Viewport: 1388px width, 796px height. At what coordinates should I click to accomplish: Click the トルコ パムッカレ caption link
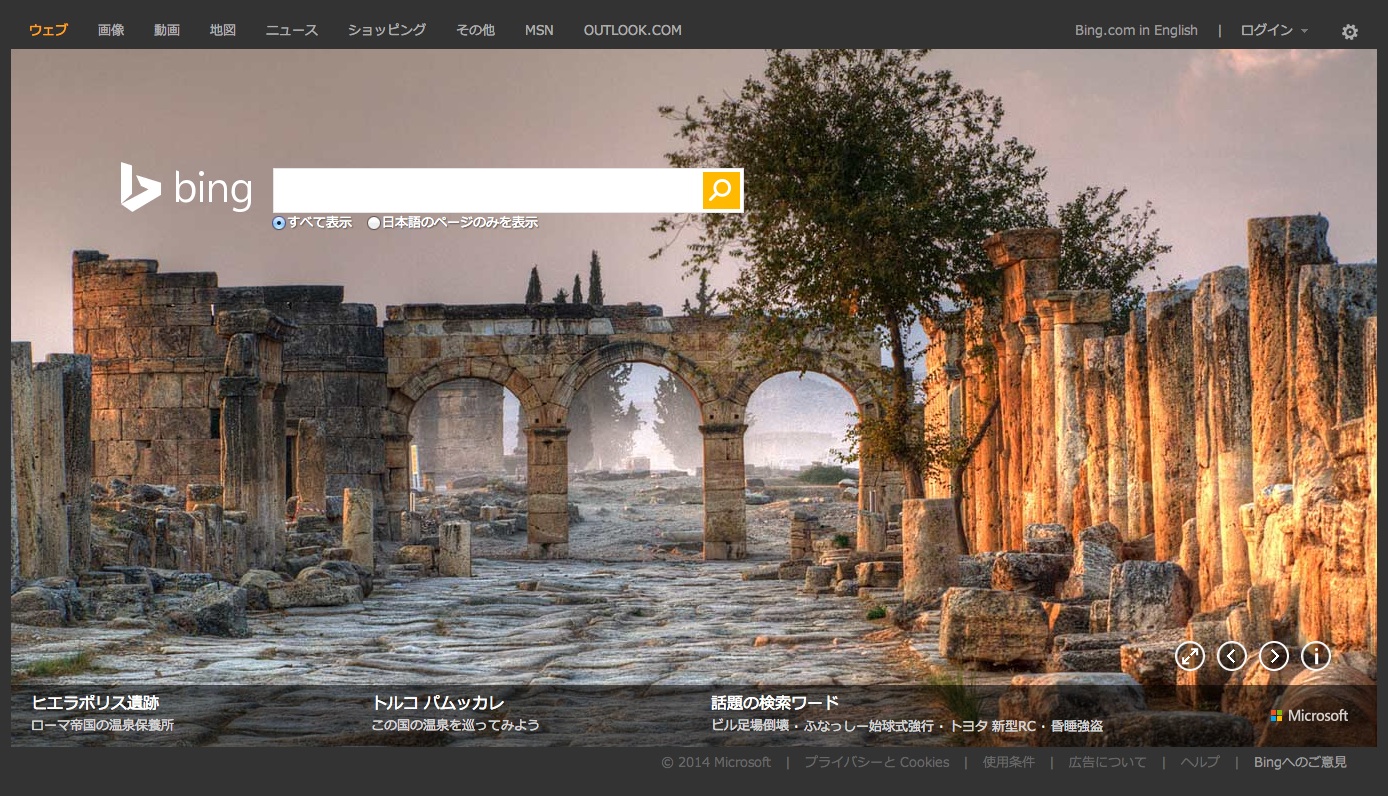tap(437, 702)
